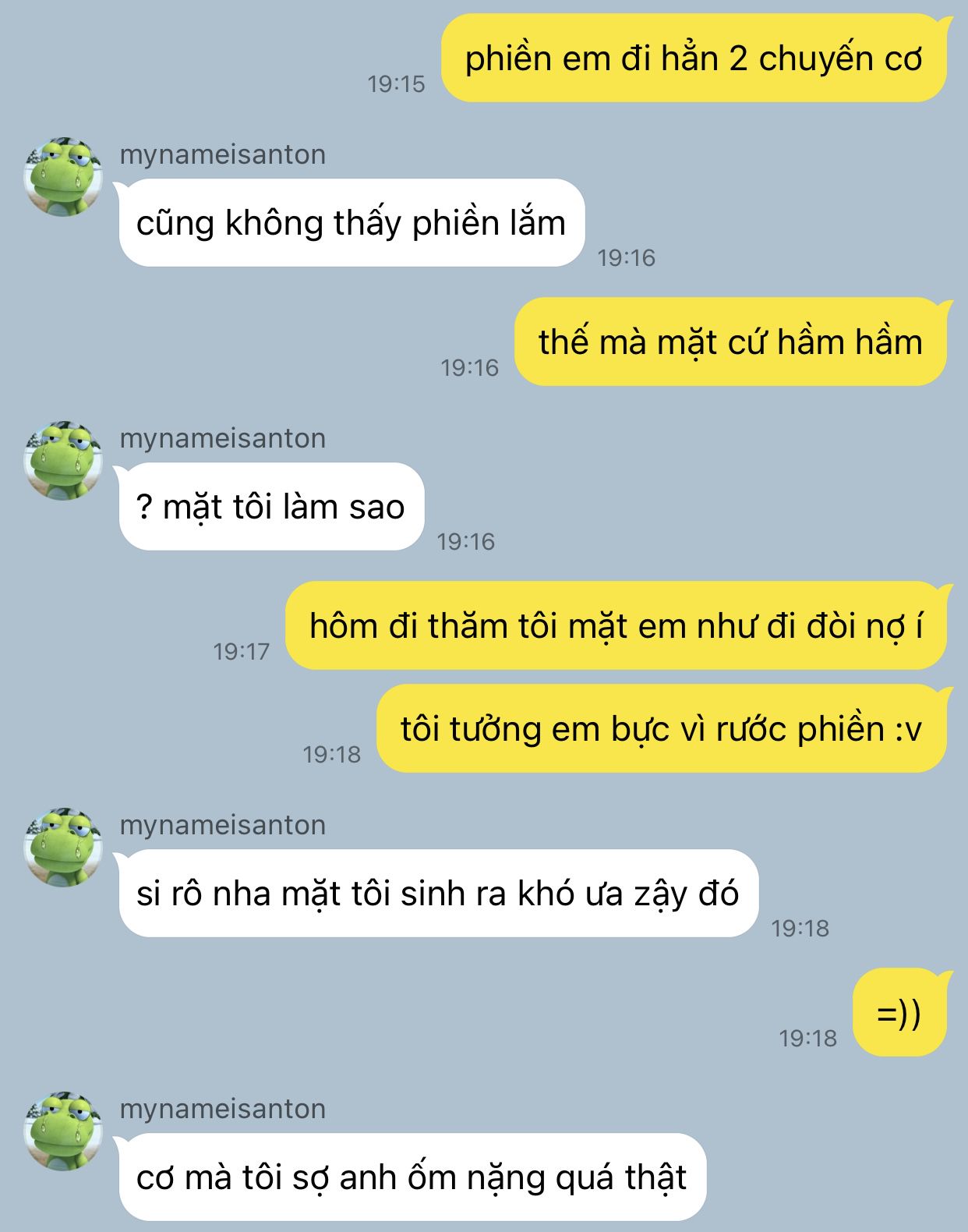The width and height of the screenshot is (968, 1232).
Task: Select the "tôi tưởng em bực vì rước phiền" bubble
Action: tap(662, 729)
